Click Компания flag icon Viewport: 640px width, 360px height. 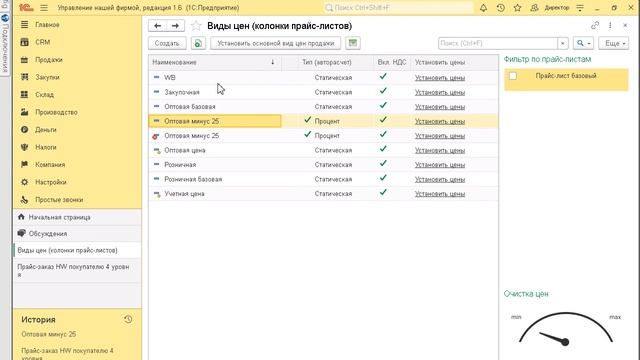(24, 164)
